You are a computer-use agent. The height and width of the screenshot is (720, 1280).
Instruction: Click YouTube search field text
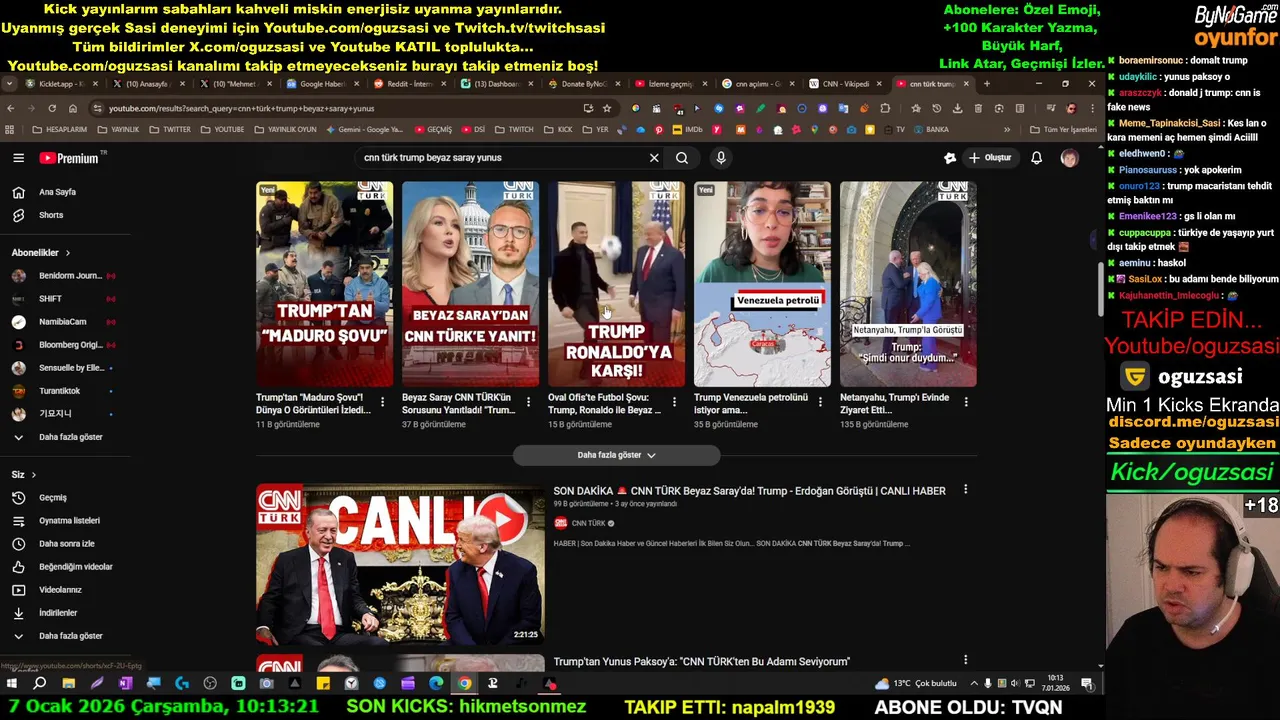click(x=433, y=158)
